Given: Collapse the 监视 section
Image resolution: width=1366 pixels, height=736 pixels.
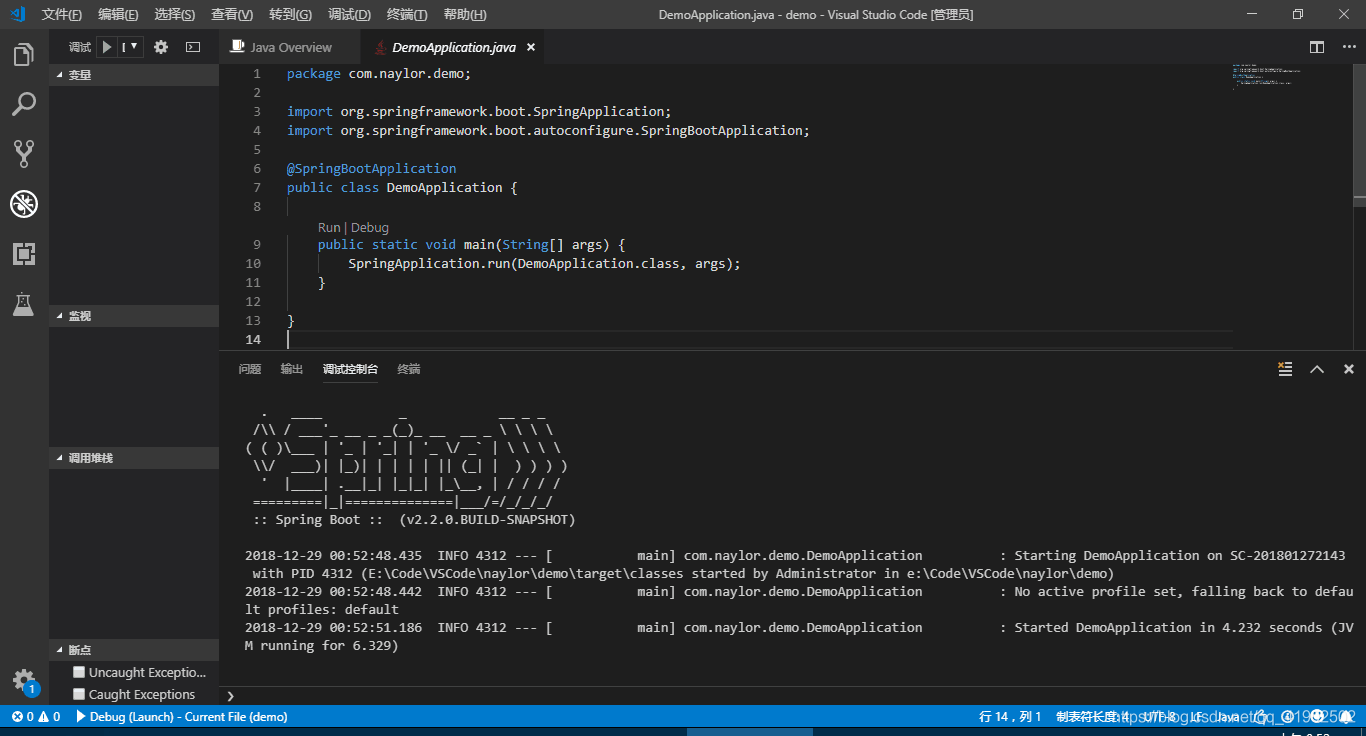Looking at the screenshot, I should pyautogui.click(x=134, y=315).
